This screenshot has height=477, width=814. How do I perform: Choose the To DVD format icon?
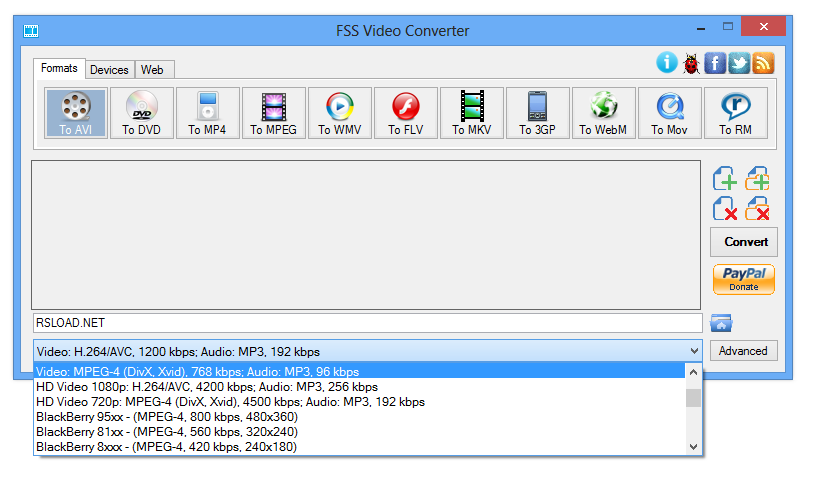tap(142, 113)
